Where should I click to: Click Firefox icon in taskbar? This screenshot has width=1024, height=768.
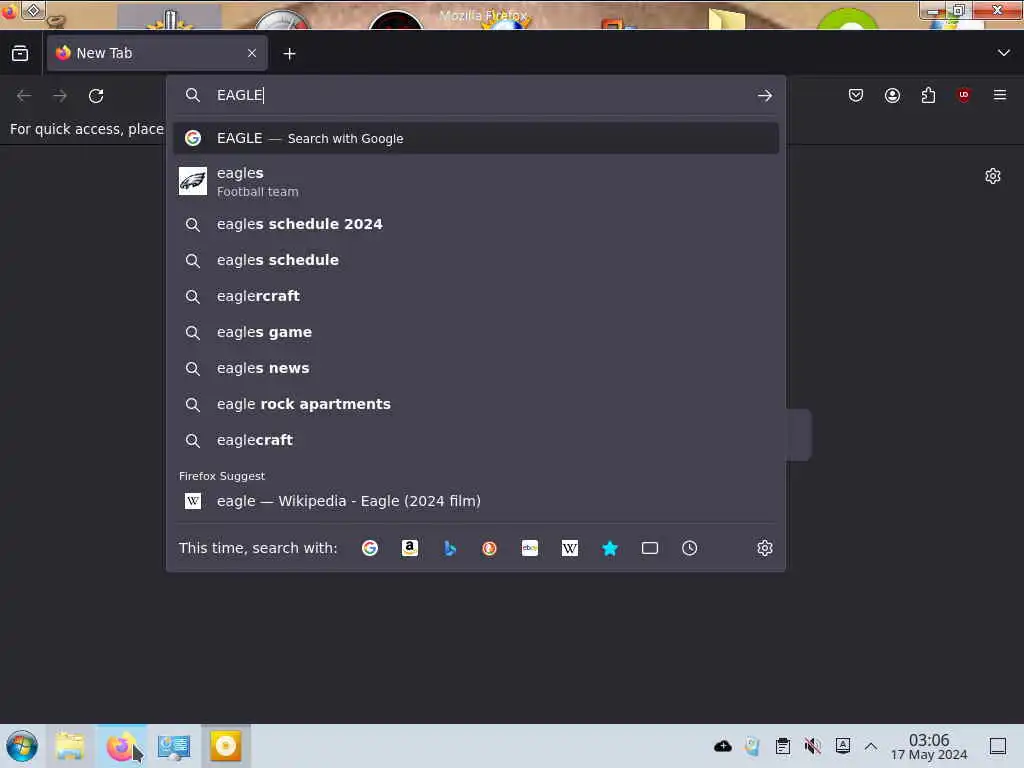[121, 746]
